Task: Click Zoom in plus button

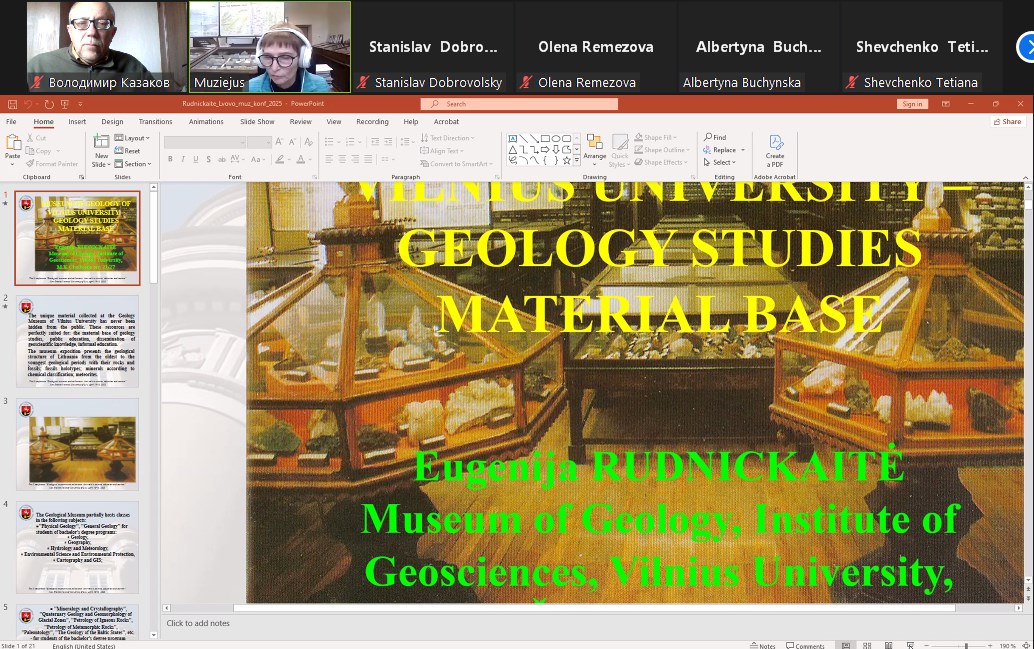Action: click(990, 646)
